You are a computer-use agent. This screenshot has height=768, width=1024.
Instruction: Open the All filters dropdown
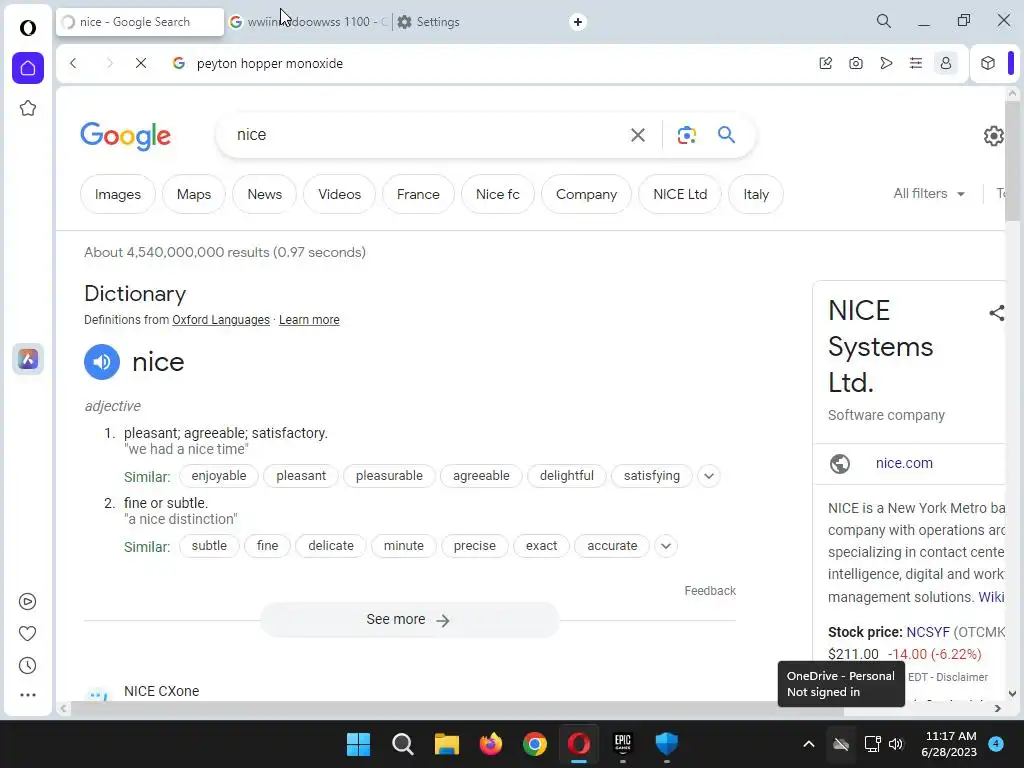tap(929, 194)
